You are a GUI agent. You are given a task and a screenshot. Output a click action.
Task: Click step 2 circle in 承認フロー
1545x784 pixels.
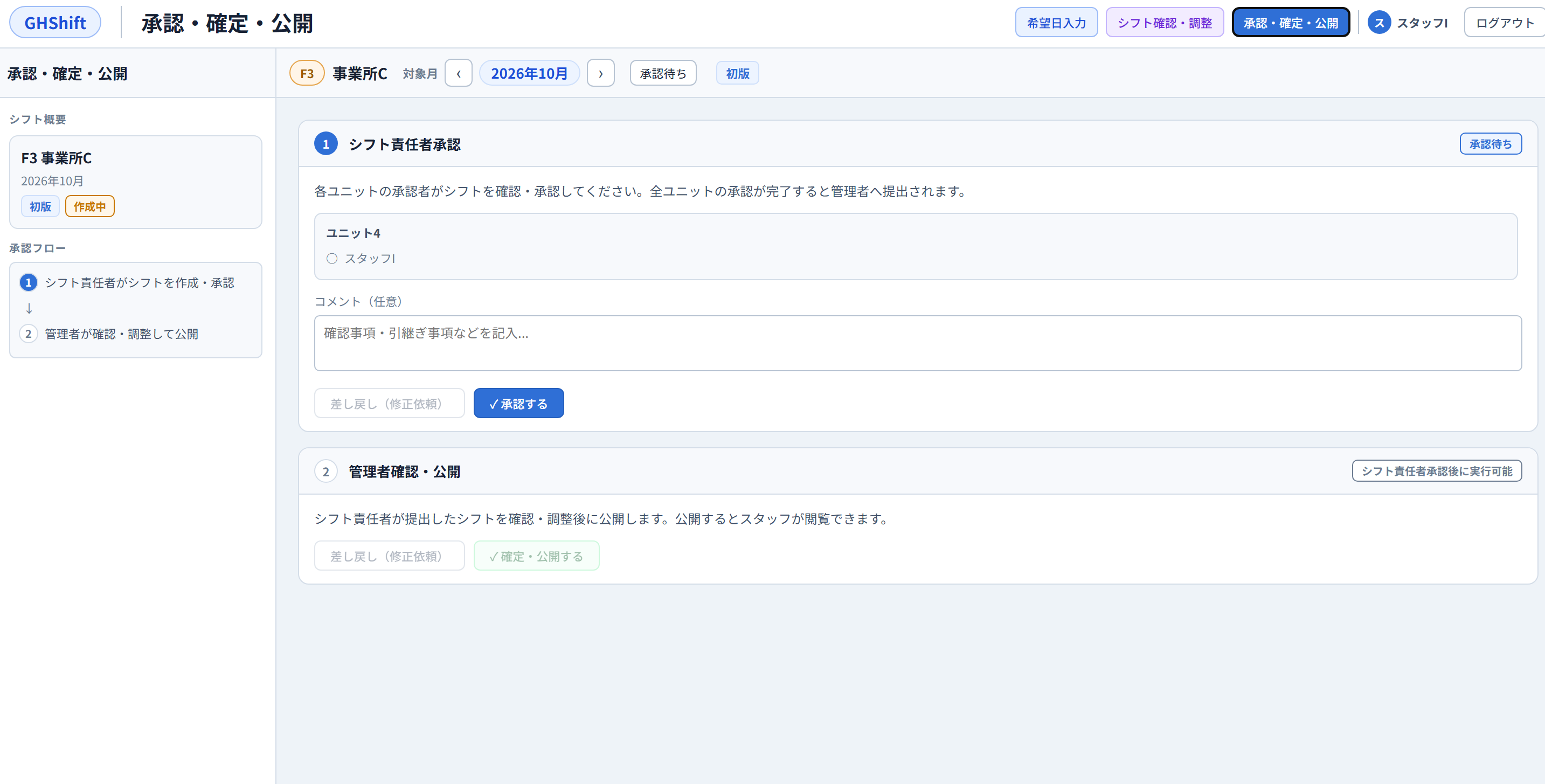pyautogui.click(x=28, y=334)
